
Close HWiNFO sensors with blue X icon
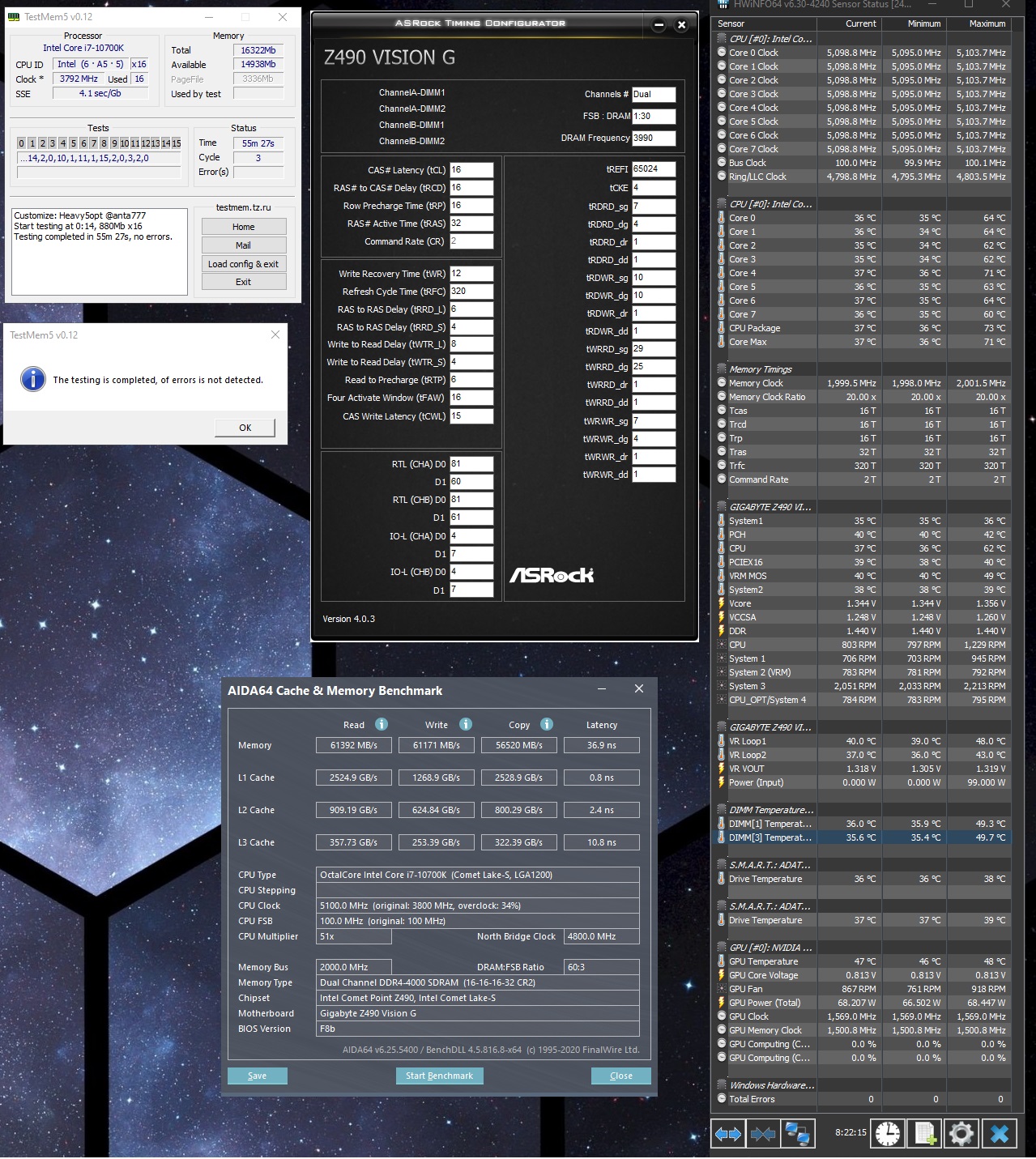point(1000,1134)
